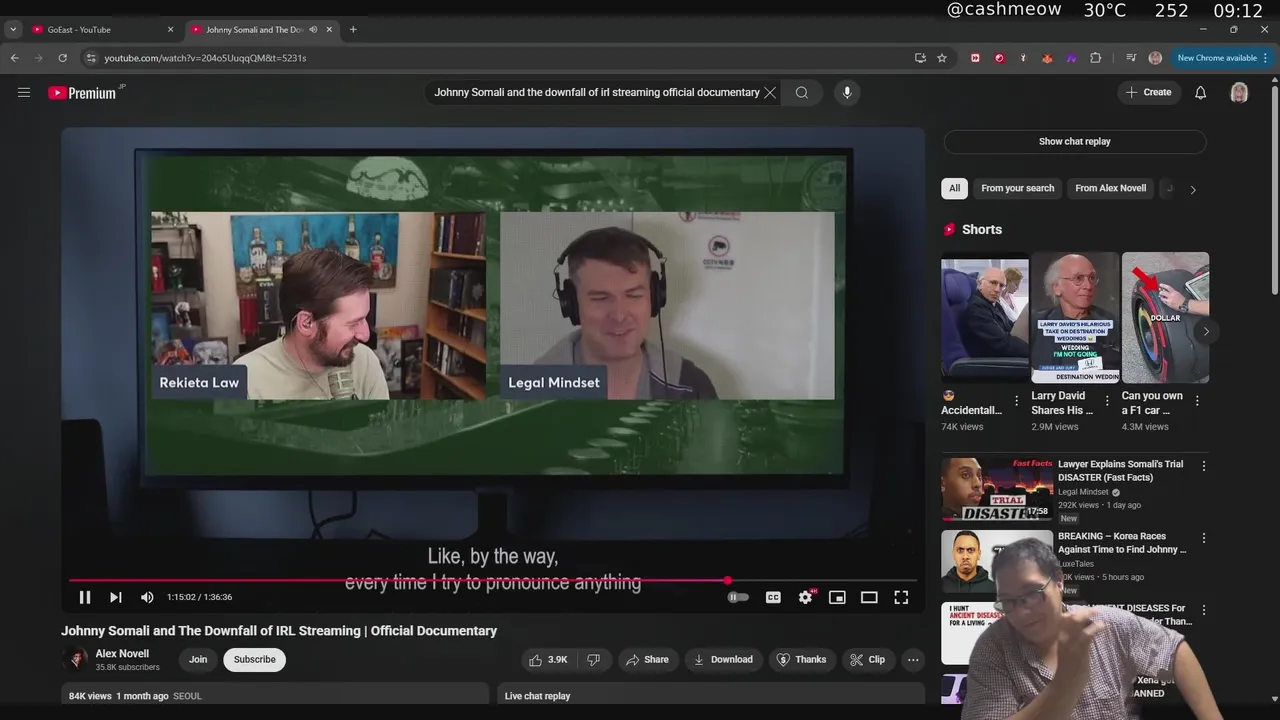Open the MetaMask fox extension
This screenshot has width=1280, height=720.
1047,58
